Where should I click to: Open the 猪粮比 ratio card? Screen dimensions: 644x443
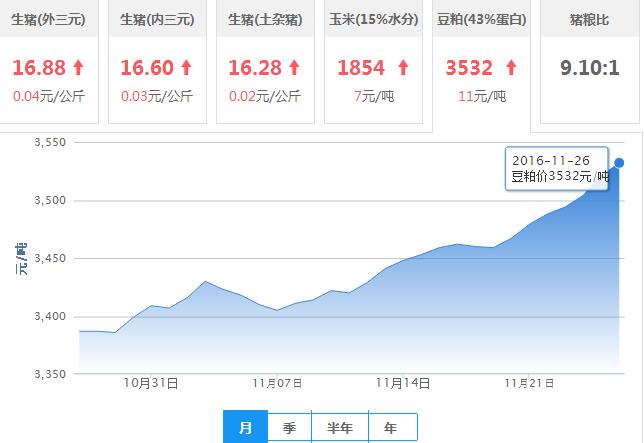[590, 62]
